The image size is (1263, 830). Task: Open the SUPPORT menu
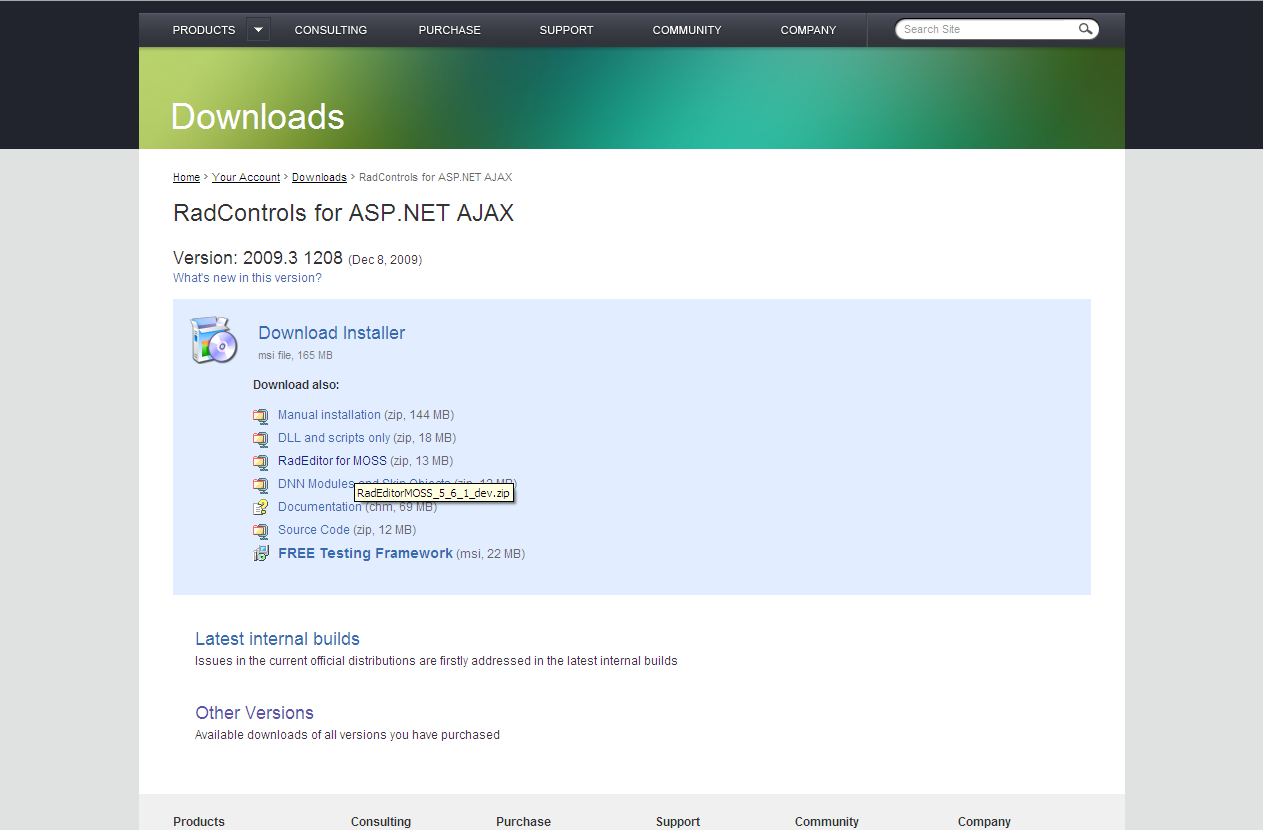(567, 30)
